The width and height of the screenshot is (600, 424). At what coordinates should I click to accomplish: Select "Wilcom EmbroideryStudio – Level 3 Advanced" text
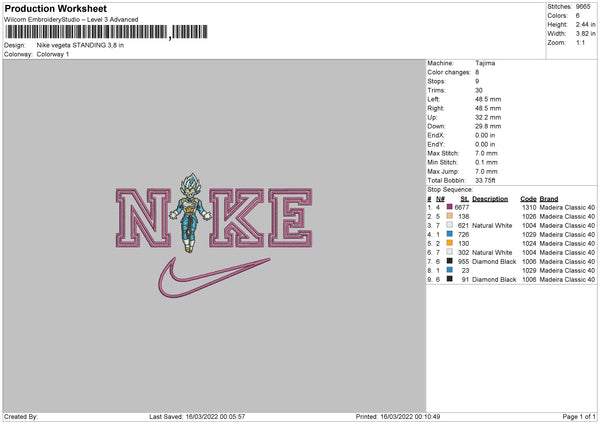(71, 20)
